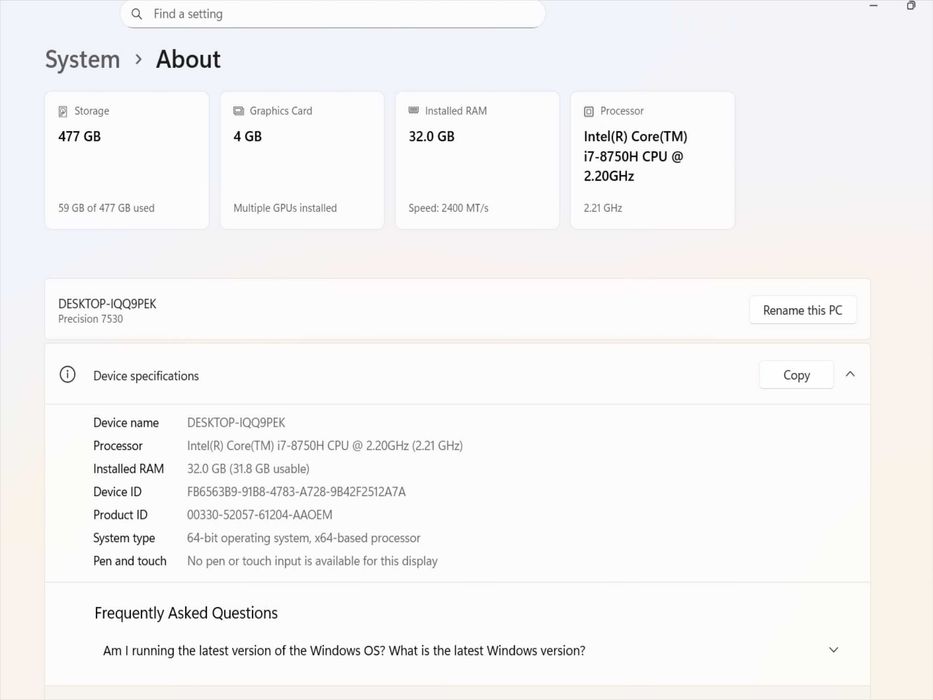
Task: Click the Device specifications info icon
Action: point(67,374)
